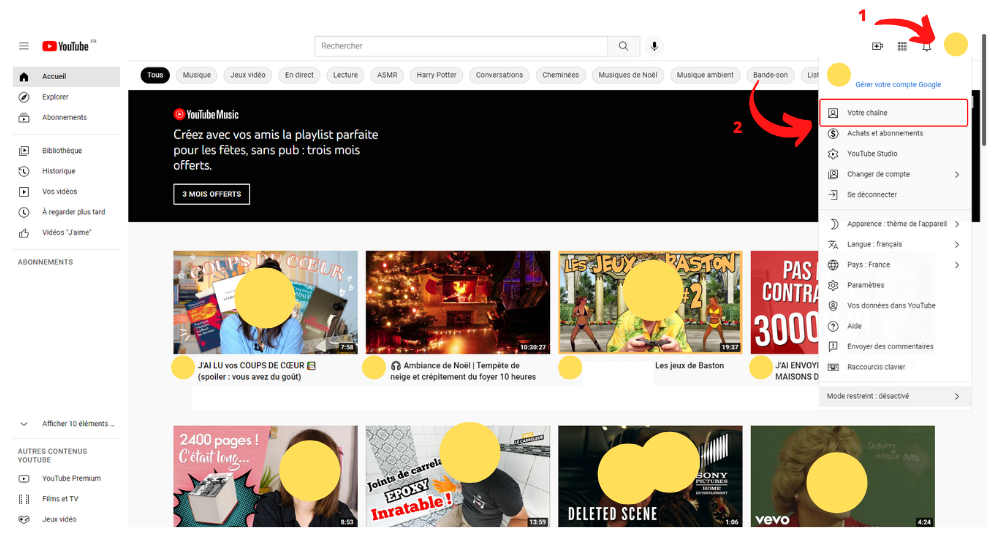
Task: Open the hamburger guide menu
Action: pyautogui.click(x=24, y=46)
